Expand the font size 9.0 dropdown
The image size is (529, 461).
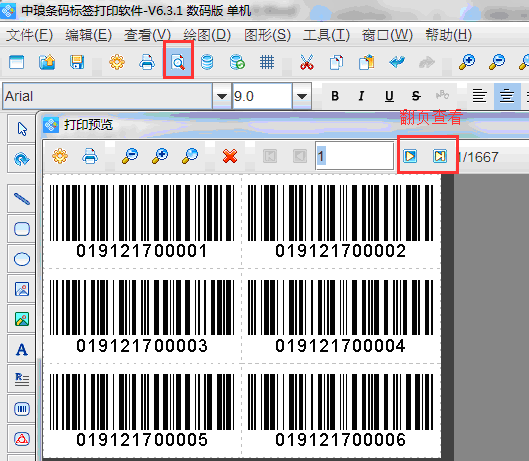click(302, 96)
